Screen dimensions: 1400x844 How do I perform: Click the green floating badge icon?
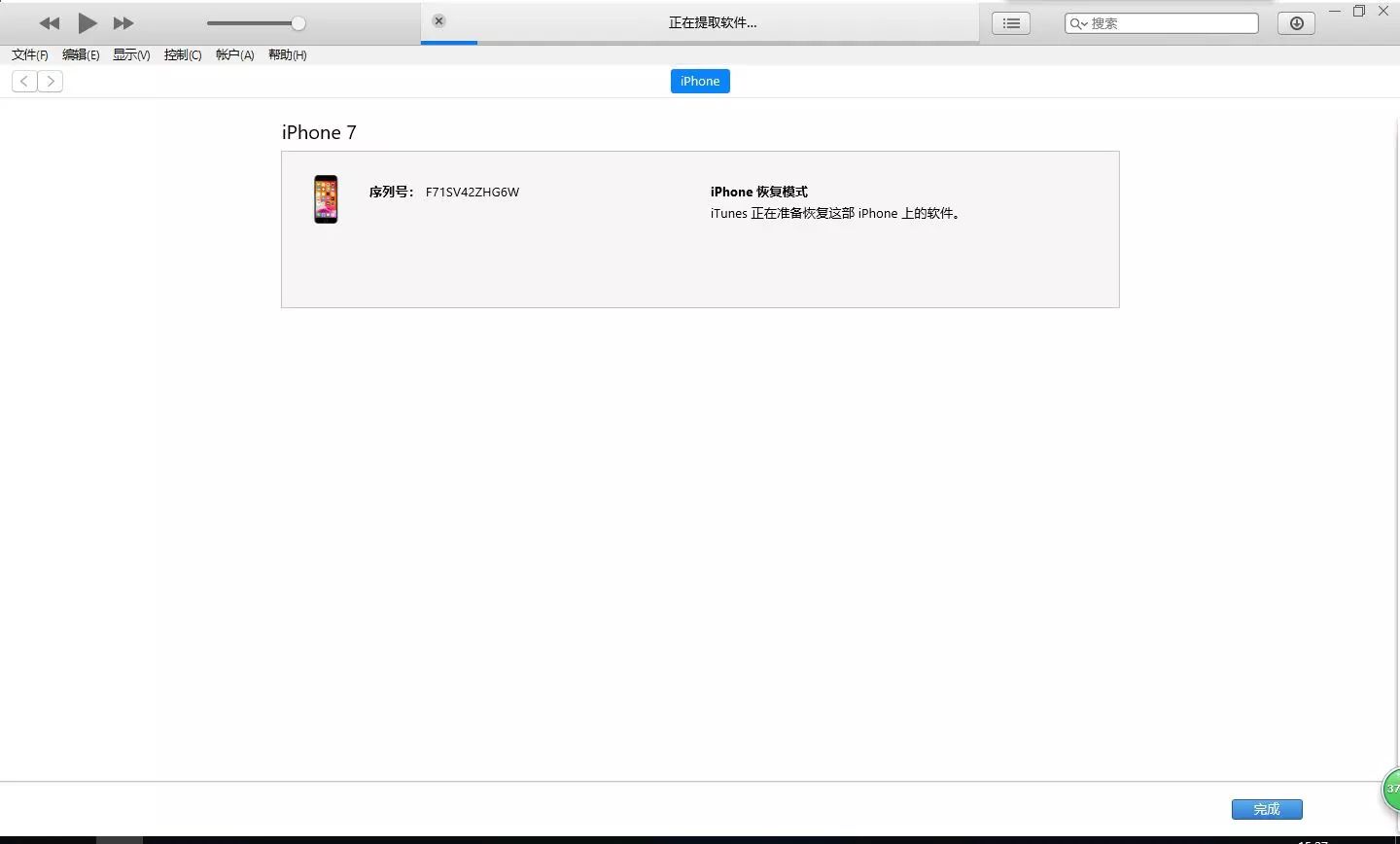pos(1391,789)
